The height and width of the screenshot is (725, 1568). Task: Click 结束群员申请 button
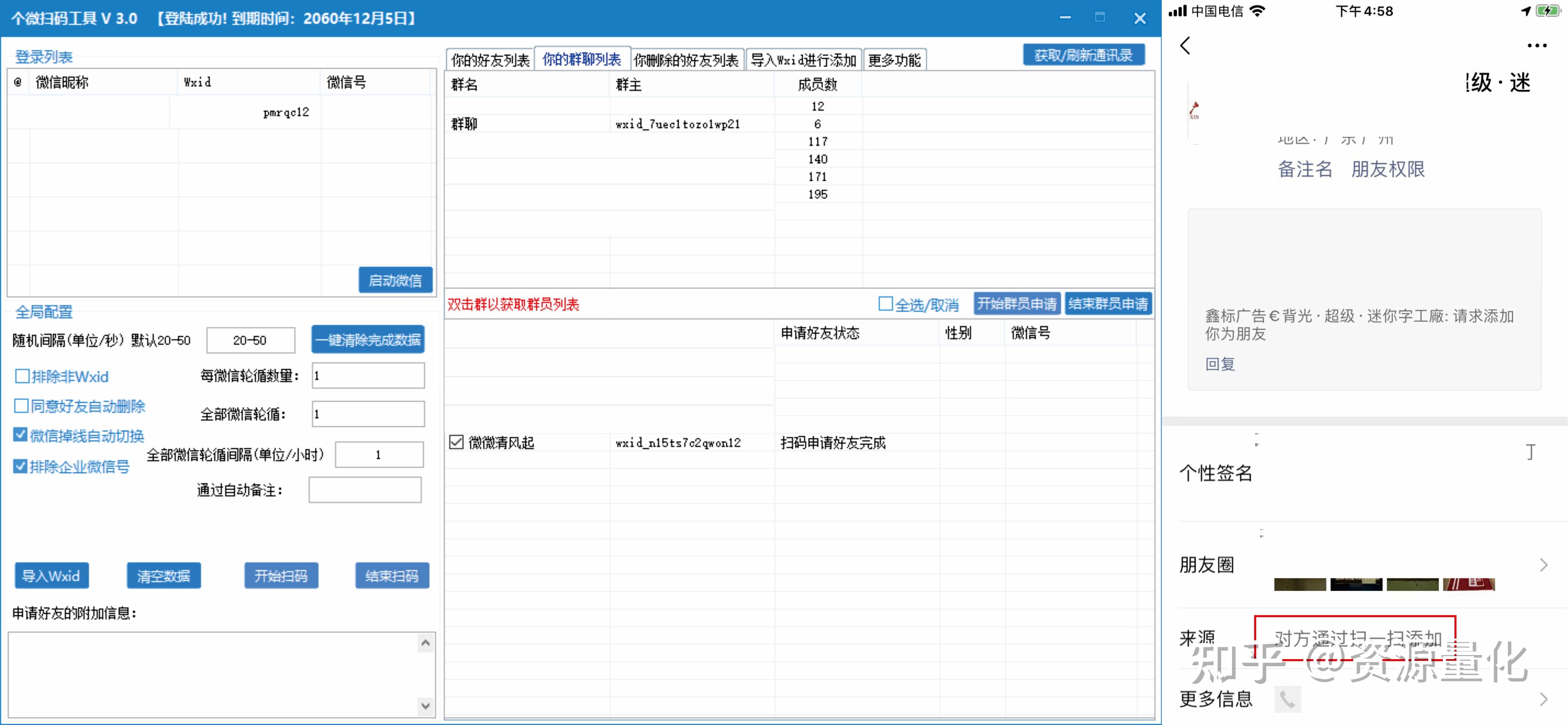click(1108, 303)
